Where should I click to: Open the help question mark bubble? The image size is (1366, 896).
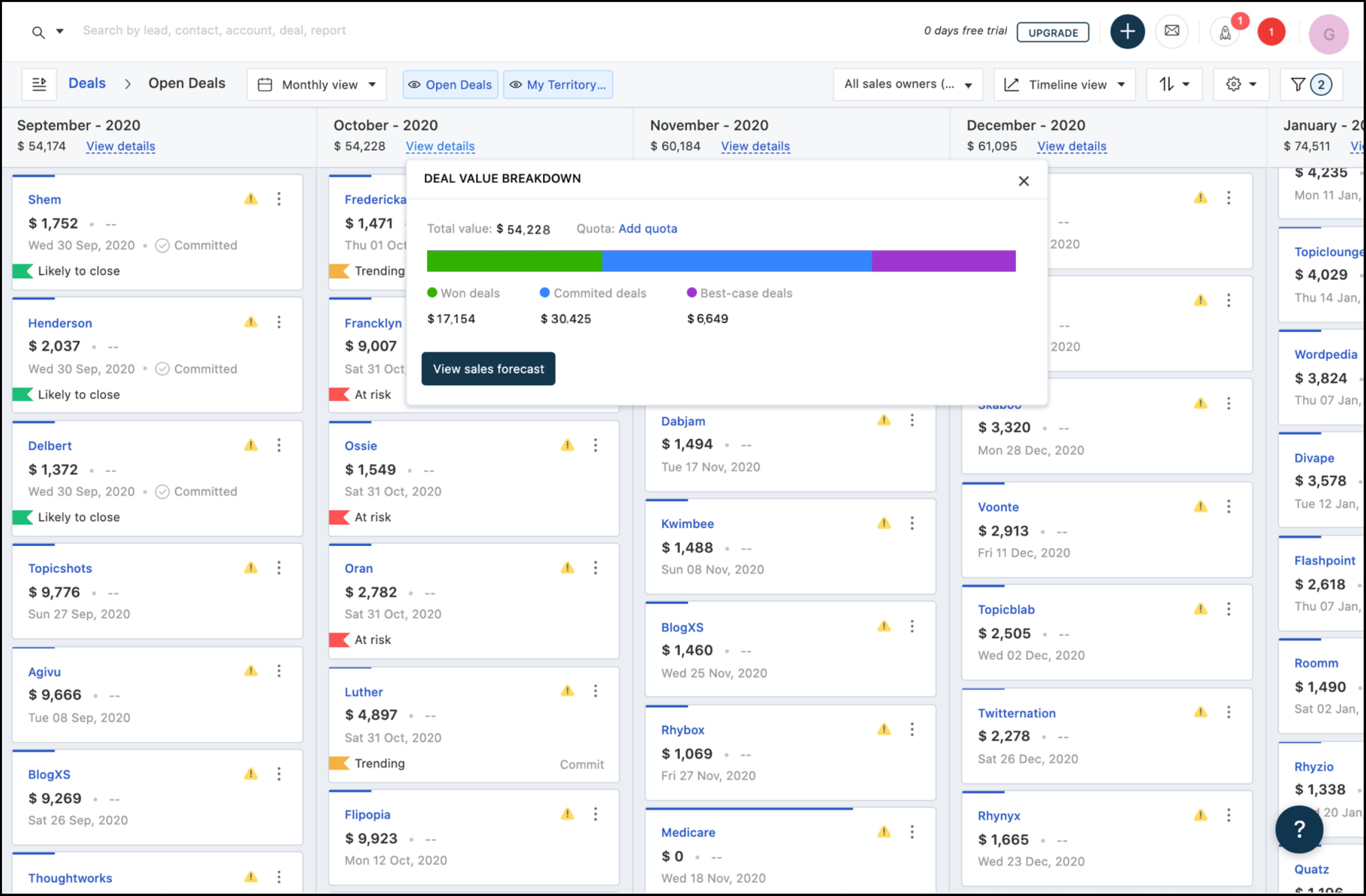1299,829
